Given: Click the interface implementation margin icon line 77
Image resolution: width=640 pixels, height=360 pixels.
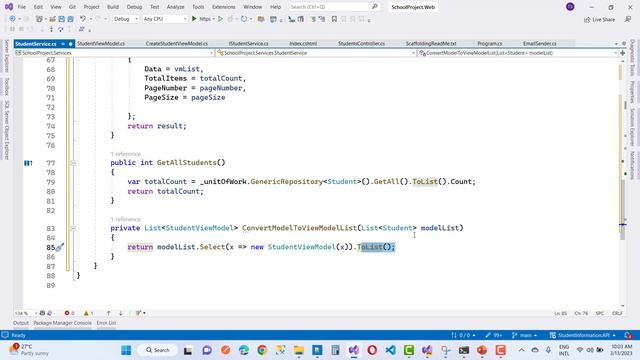Looking at the screenshot, I should [28, 163].
